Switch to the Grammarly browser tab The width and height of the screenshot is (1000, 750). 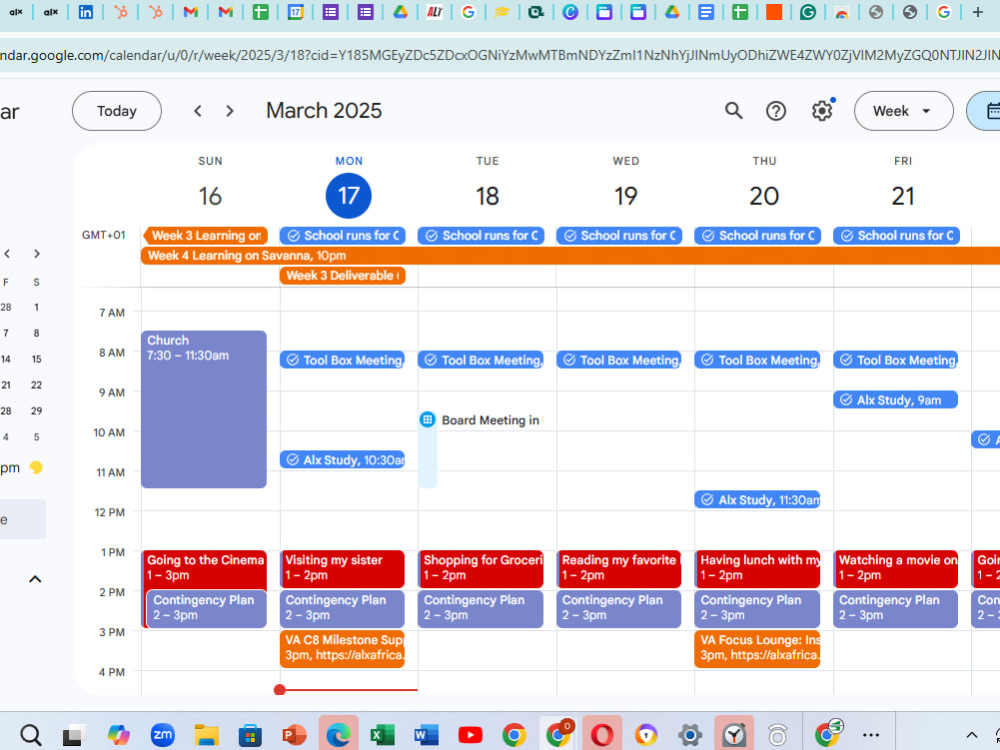click(808, 11)
